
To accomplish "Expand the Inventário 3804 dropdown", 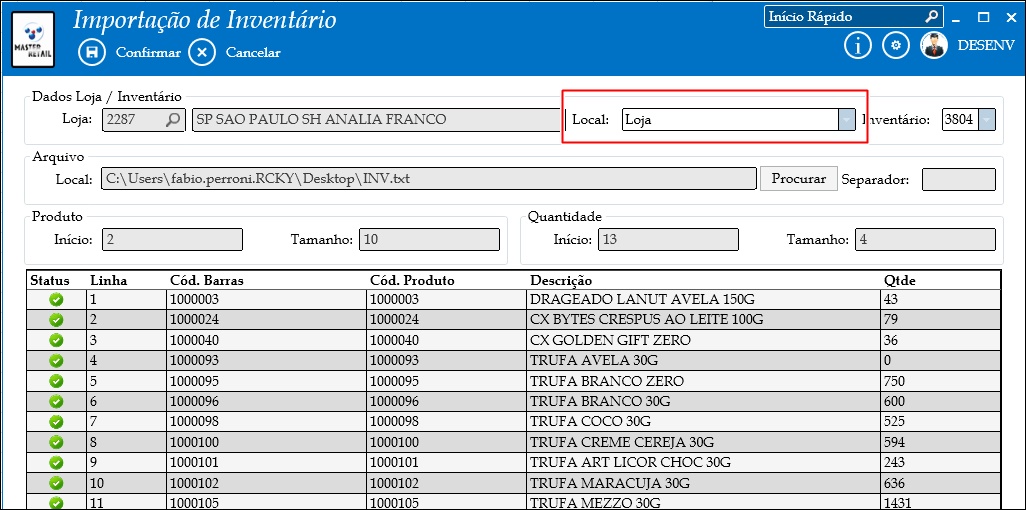I will click(x=987, y=120).
